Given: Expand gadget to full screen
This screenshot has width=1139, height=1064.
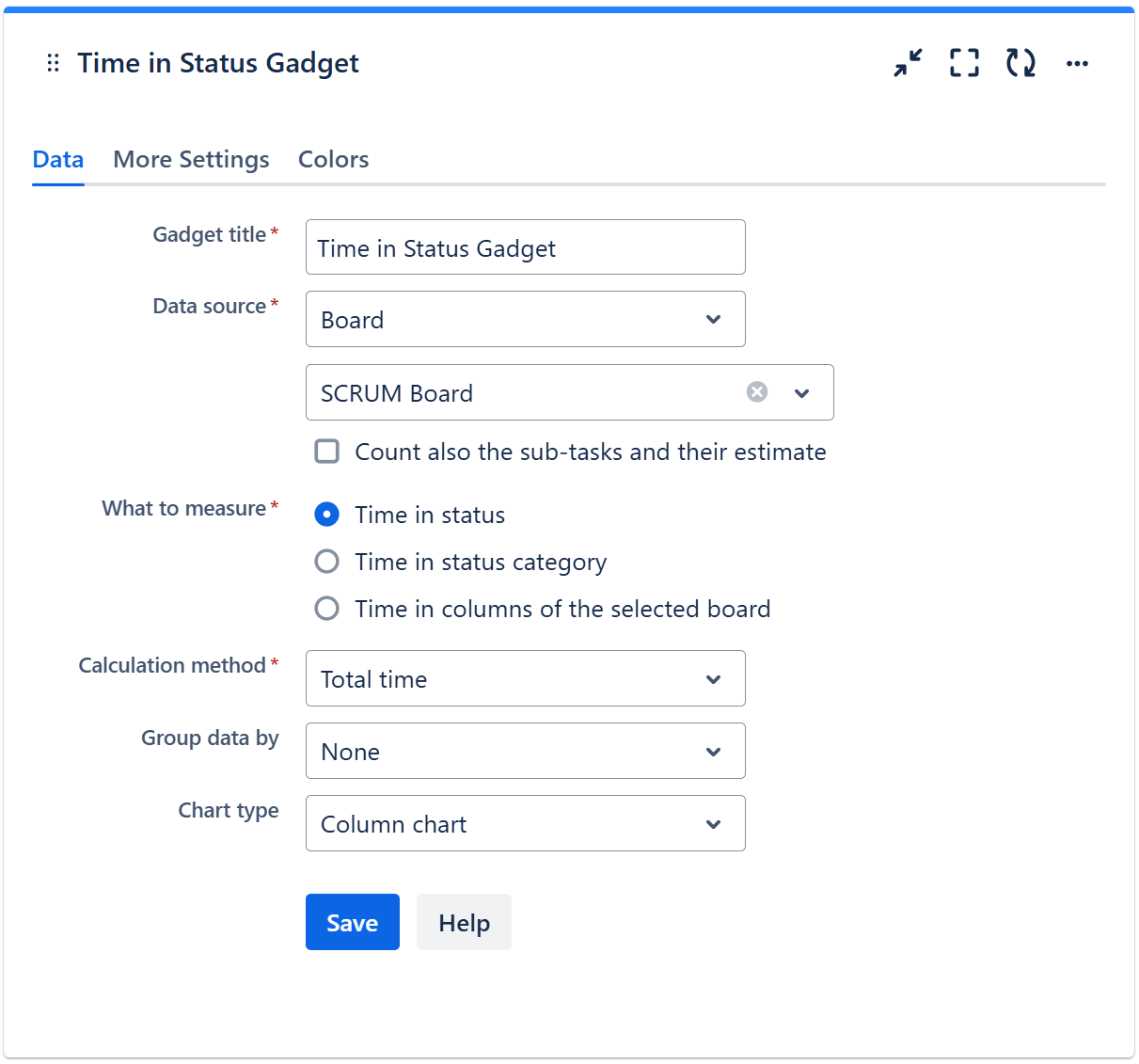Looking at the screenshot, I should click(964, 63).
